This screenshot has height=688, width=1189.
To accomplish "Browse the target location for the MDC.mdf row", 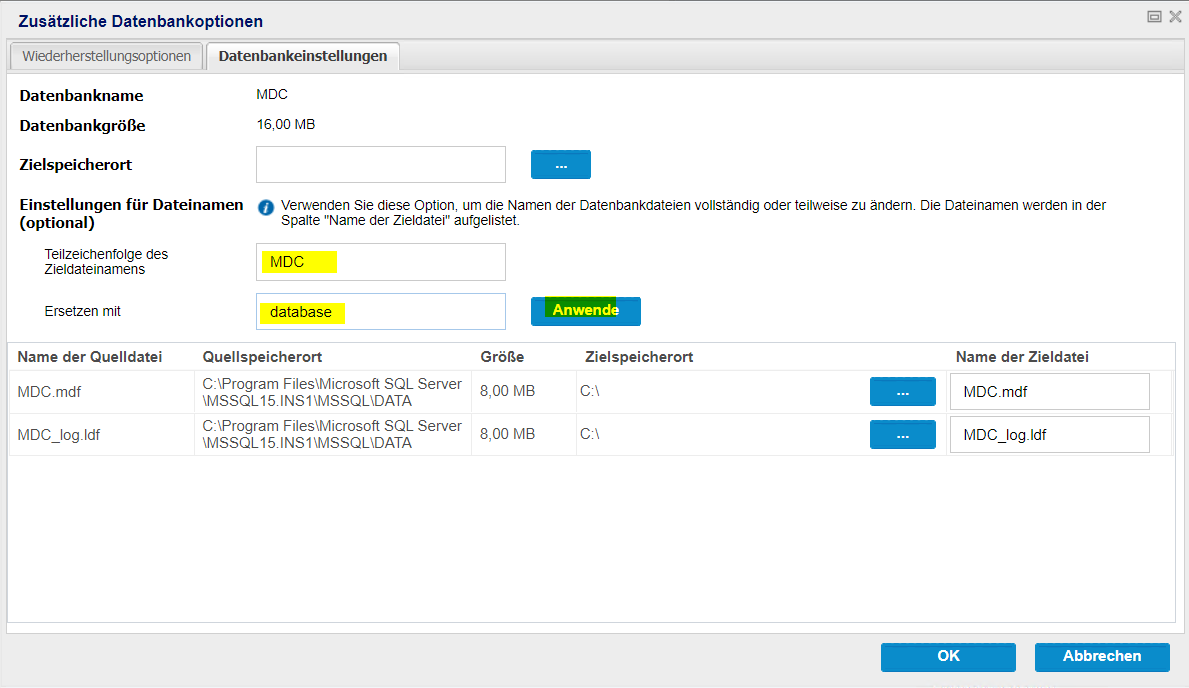I will (902, 392).
